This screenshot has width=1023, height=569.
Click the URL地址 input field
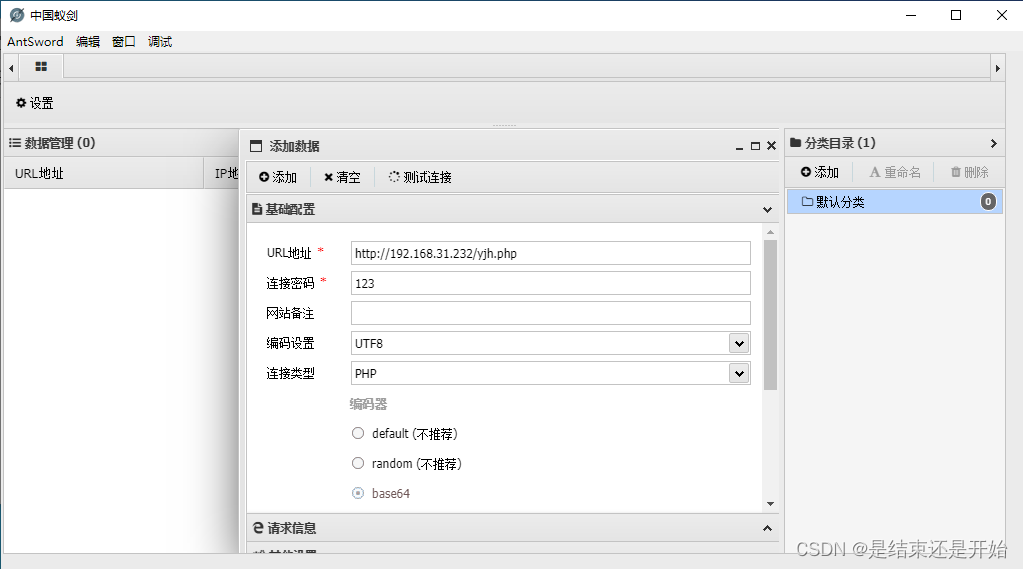point(551,253)
